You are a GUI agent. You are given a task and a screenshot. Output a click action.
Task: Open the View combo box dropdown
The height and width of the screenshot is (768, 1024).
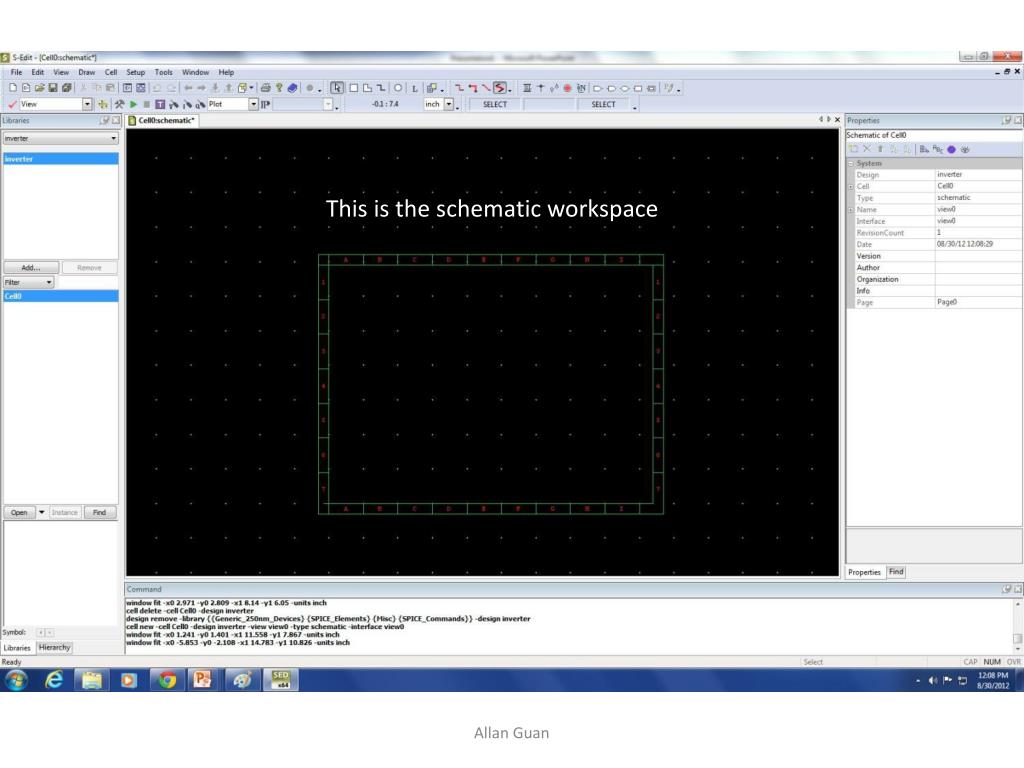(x=87, y=104)
